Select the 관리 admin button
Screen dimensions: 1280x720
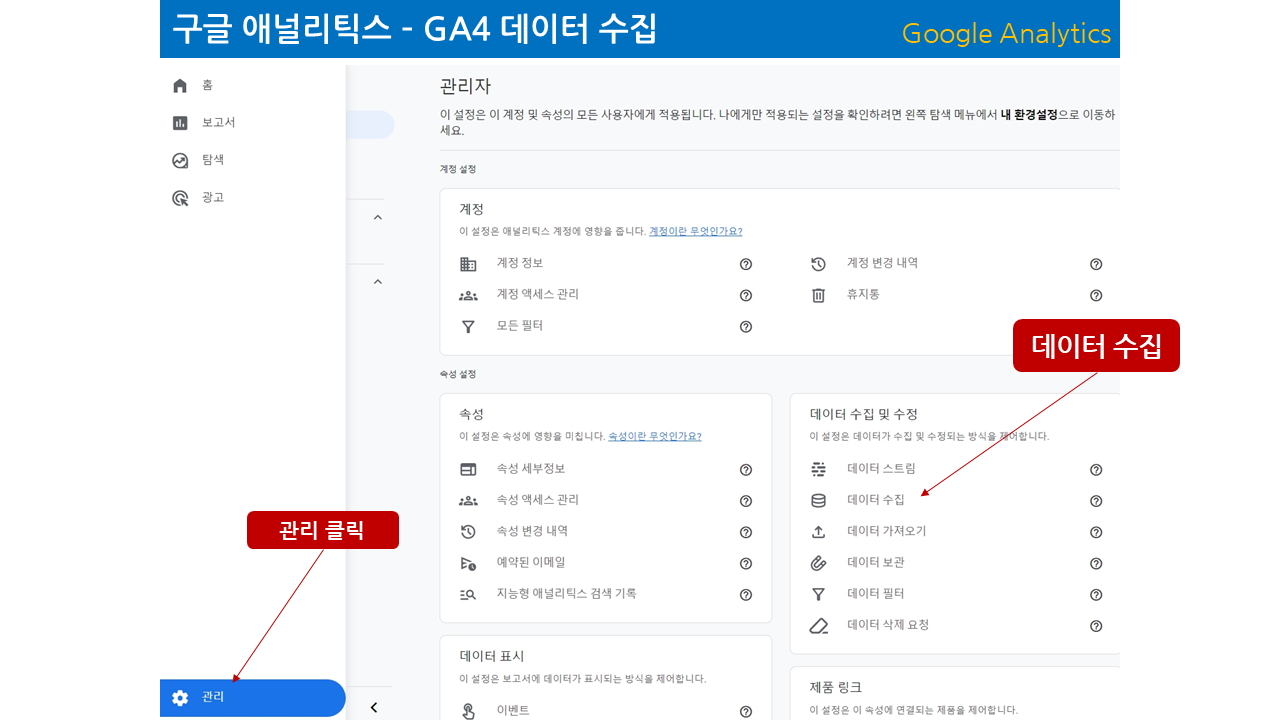[252, 698]
